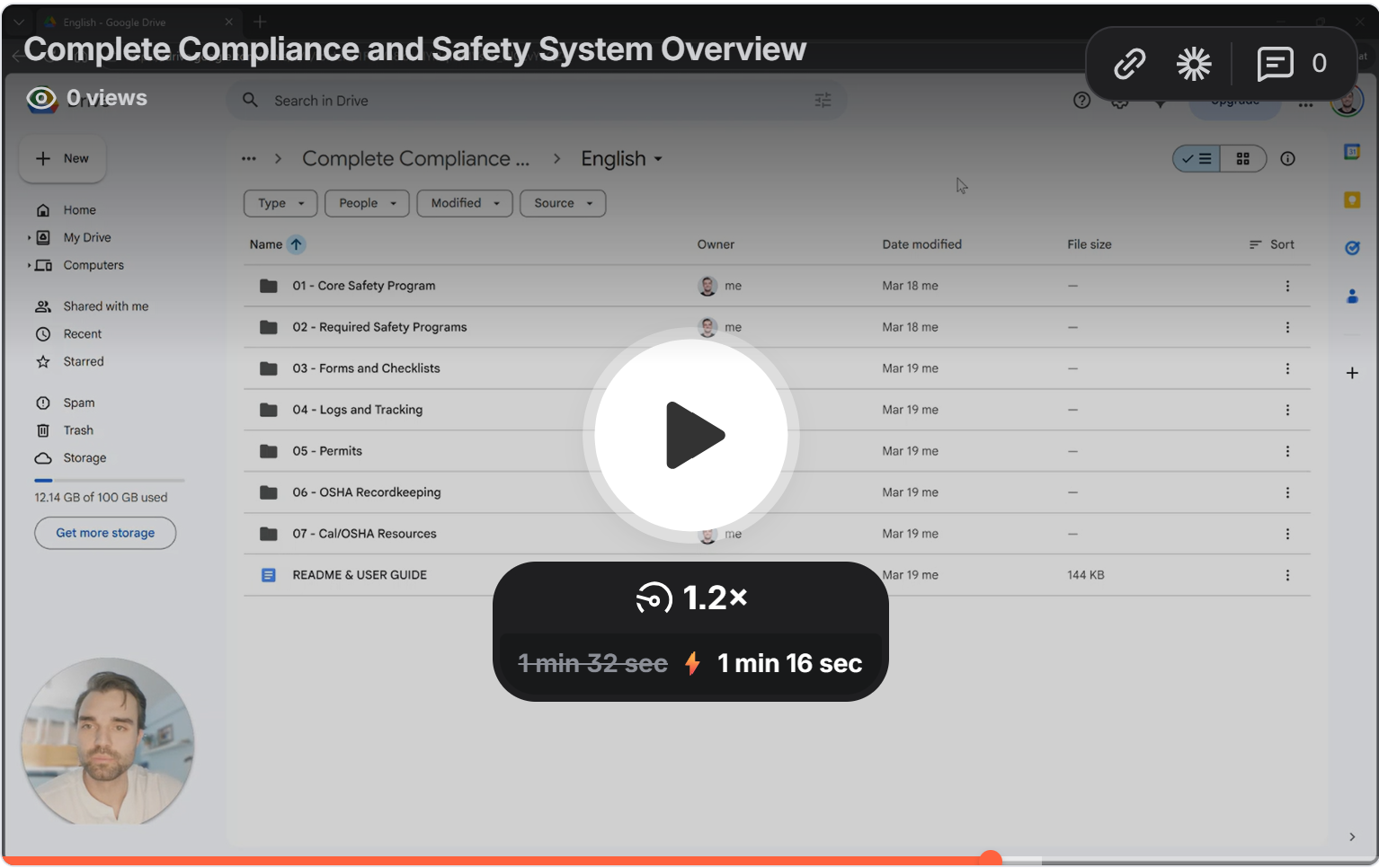
Task: Go to Complete Compliance folder in breadcrumb
Action: [416, 159]
